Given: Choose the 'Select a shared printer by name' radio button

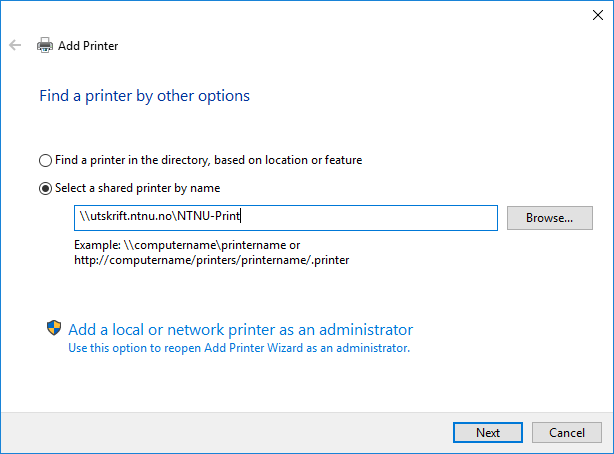Looking at the screenshot, I should pyautogui.click(x=45, y=188).
